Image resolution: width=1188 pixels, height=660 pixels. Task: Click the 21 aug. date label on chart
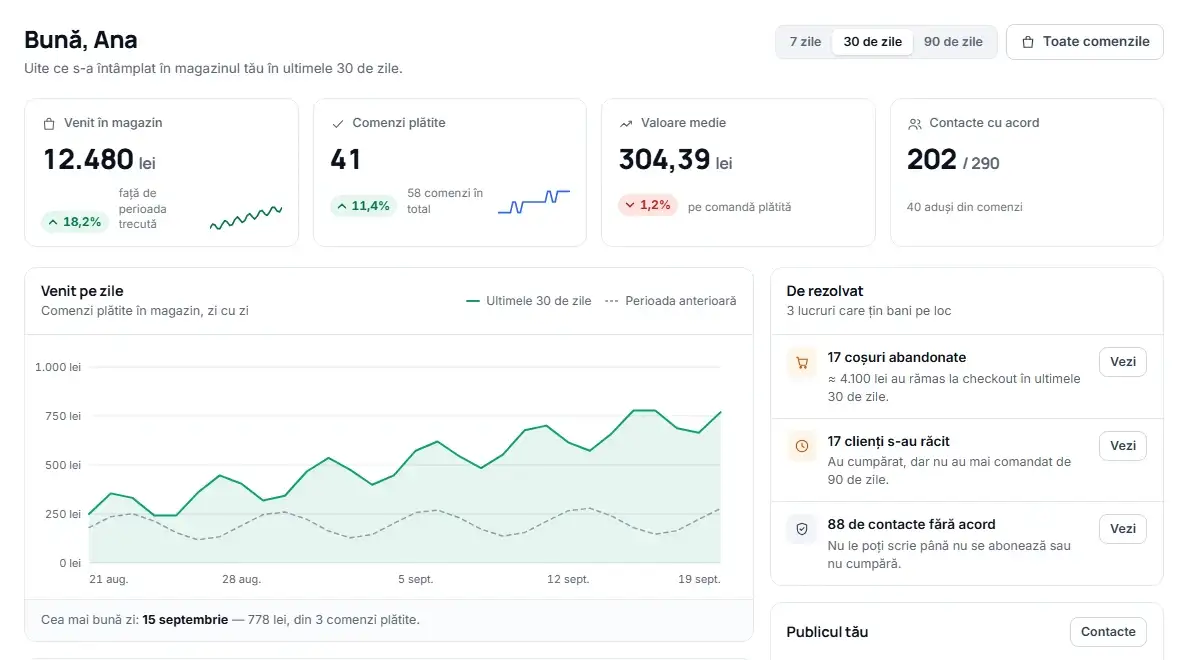pos(108,580)
